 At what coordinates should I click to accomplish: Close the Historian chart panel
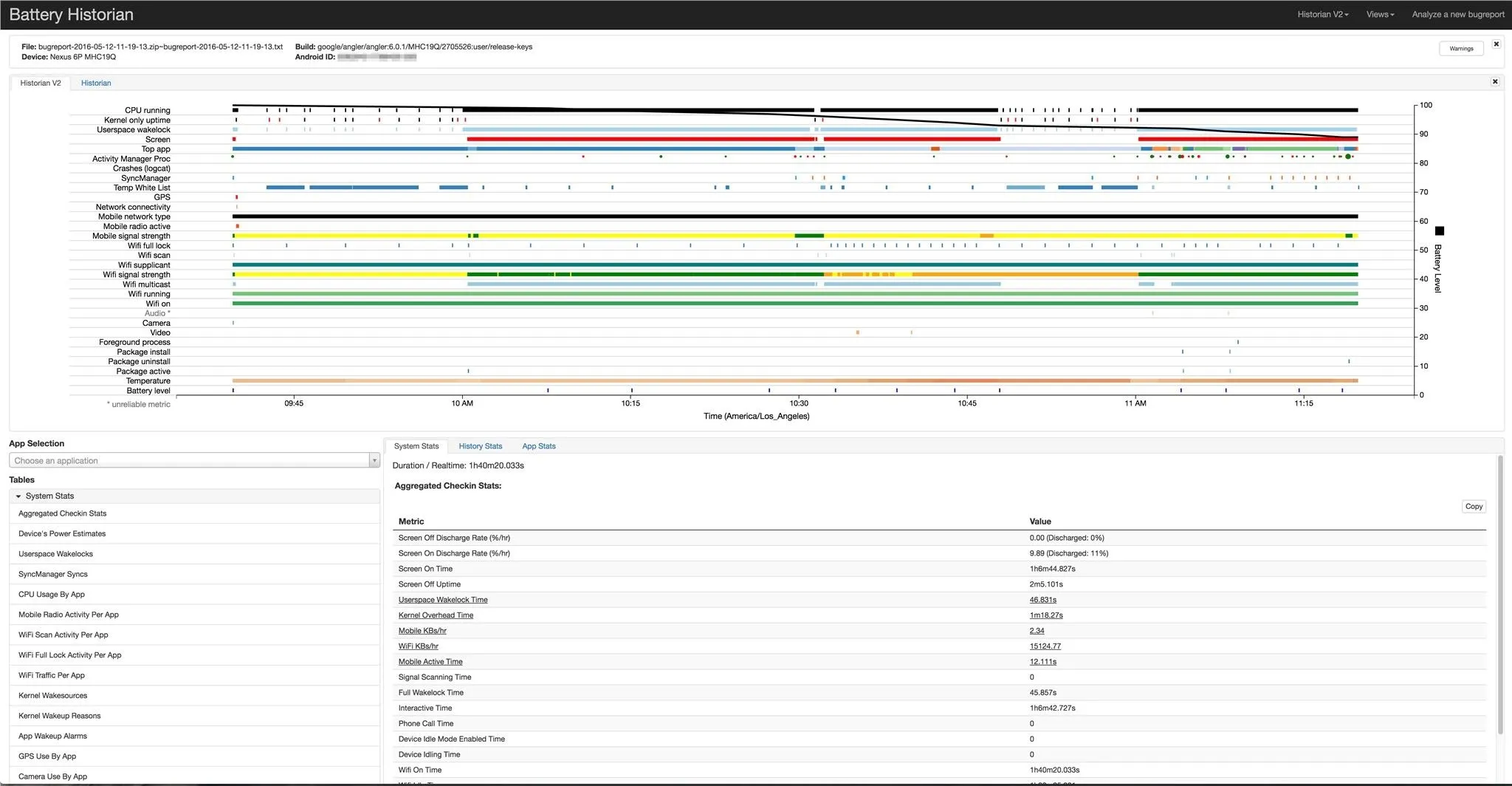(1495, 81)
